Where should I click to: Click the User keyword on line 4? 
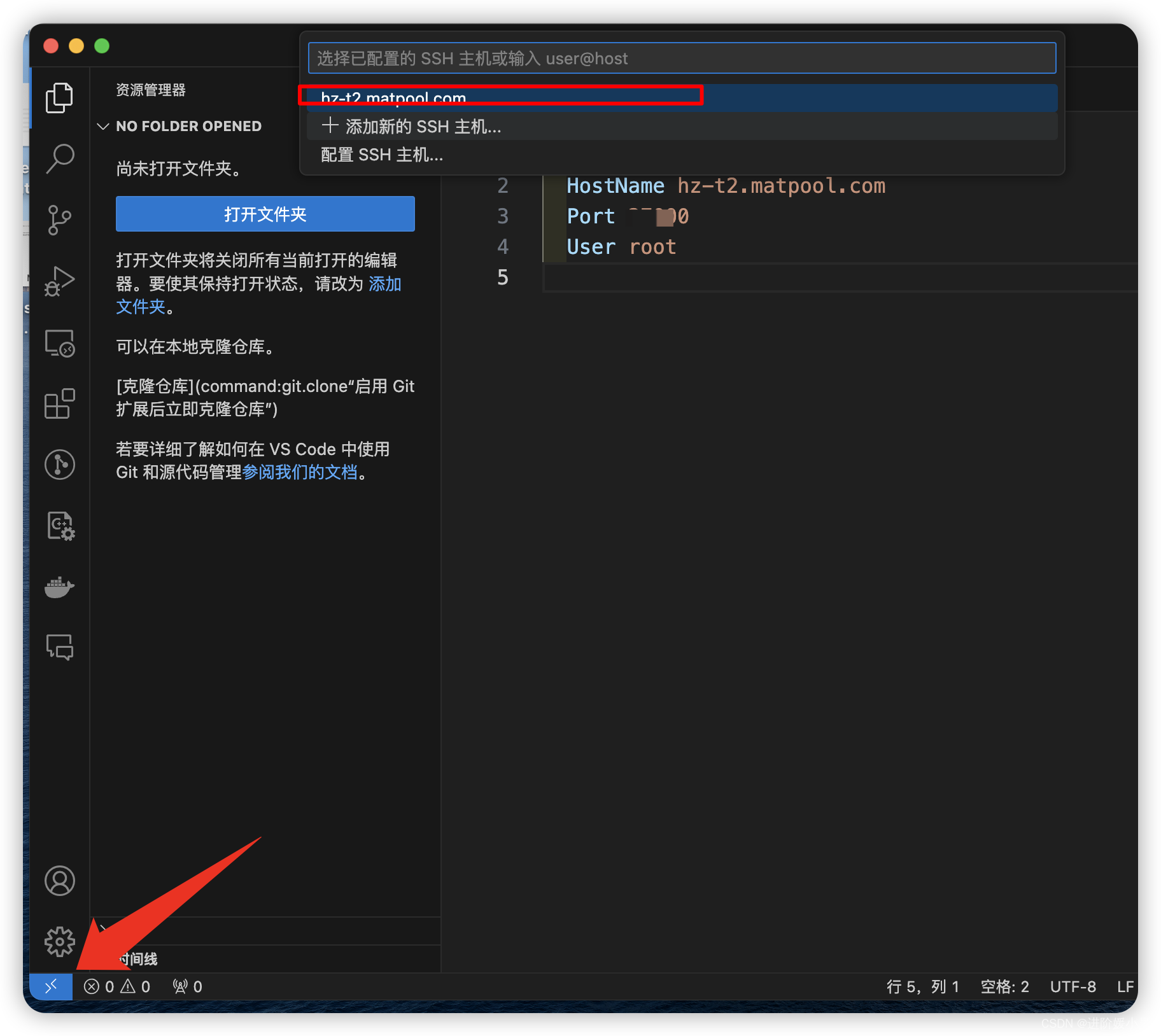coord(591,247)
